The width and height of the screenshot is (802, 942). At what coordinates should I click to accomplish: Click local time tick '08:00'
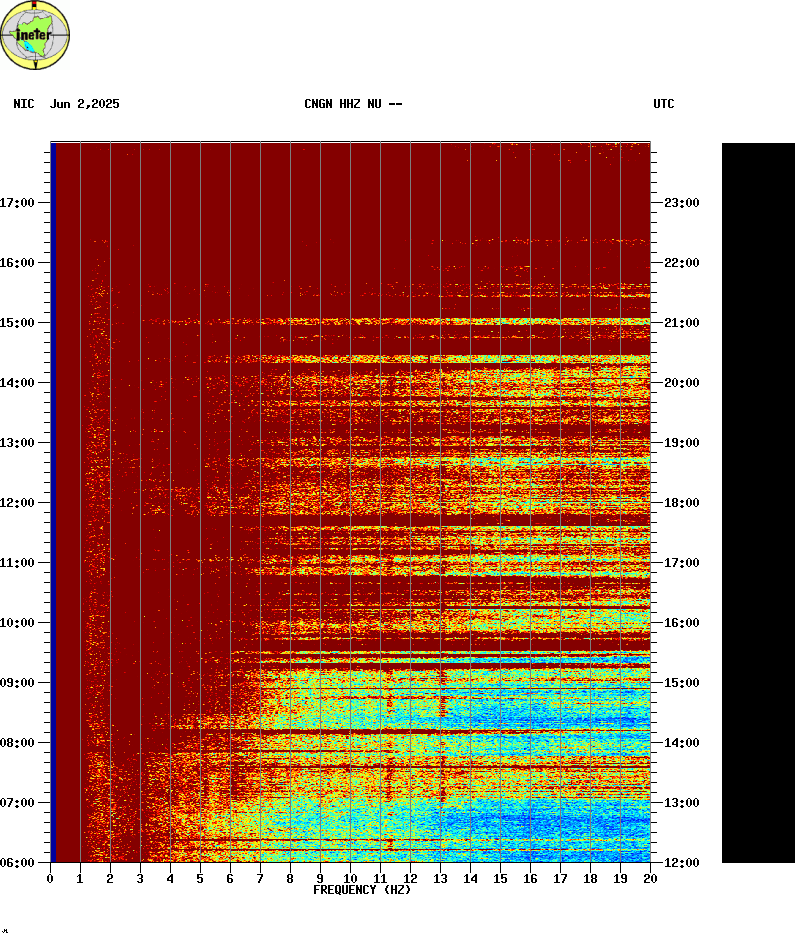17,743
